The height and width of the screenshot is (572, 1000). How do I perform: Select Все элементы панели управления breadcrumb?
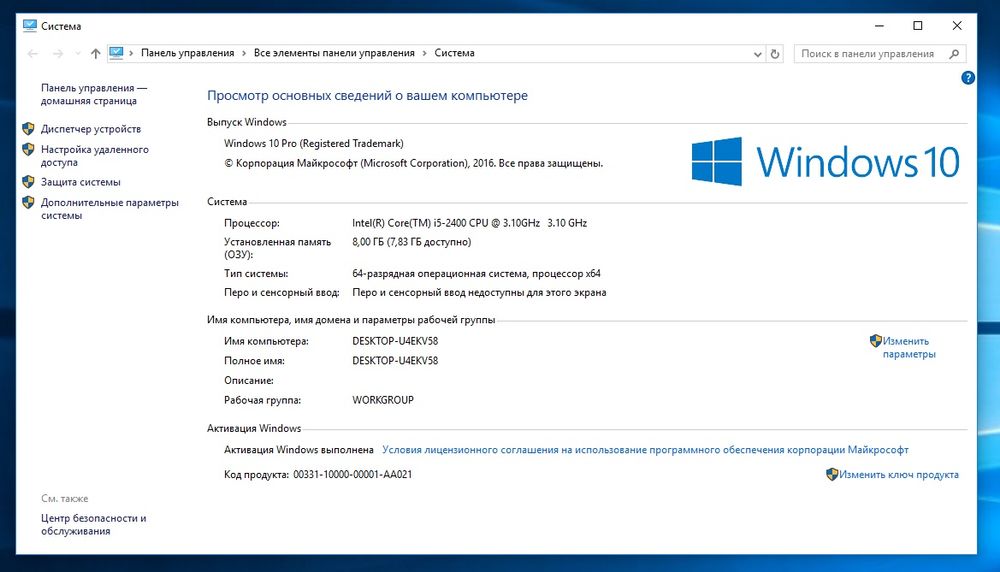334,53
